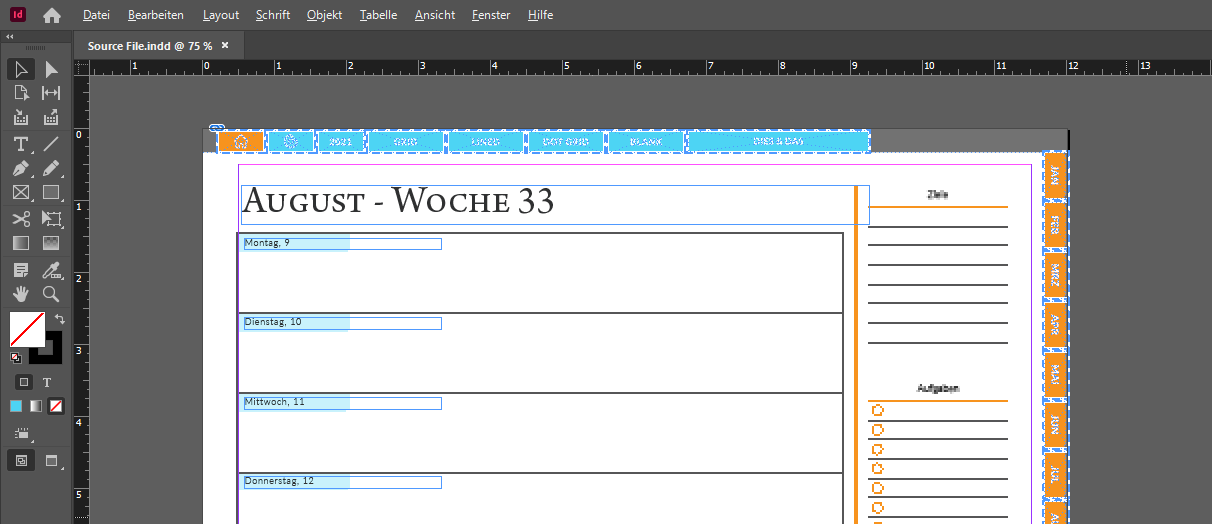Select the Mittwoch, 11 text frame
This screenshot has width=1212, height=524.
[x=342, y=403]
